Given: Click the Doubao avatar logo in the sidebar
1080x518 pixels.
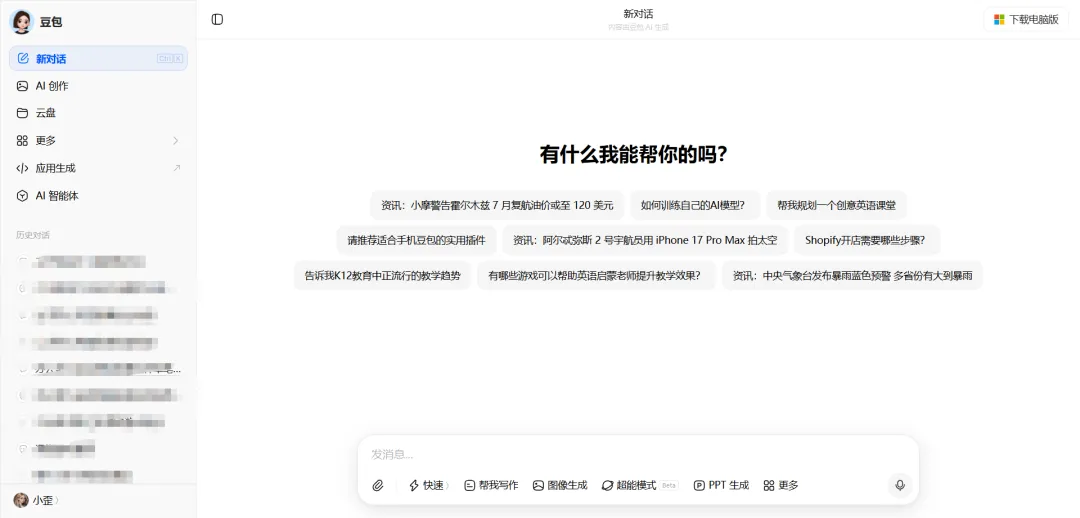Looking at the screenshot, I should point(21,22).
